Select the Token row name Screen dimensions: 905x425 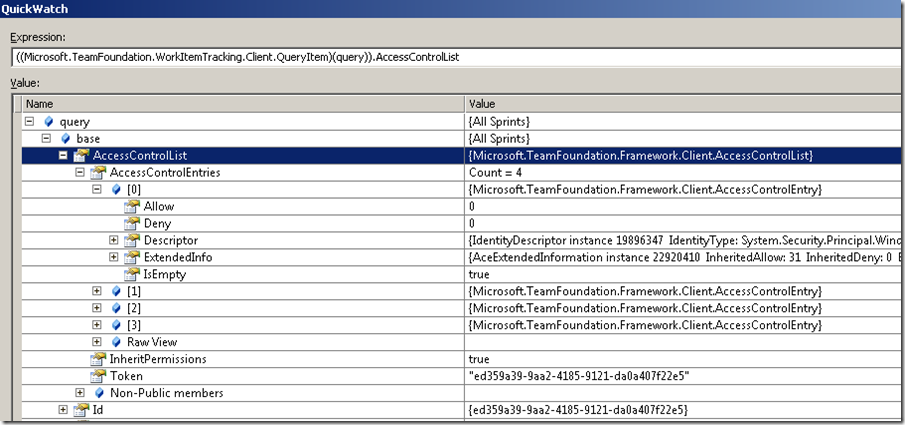126,375
